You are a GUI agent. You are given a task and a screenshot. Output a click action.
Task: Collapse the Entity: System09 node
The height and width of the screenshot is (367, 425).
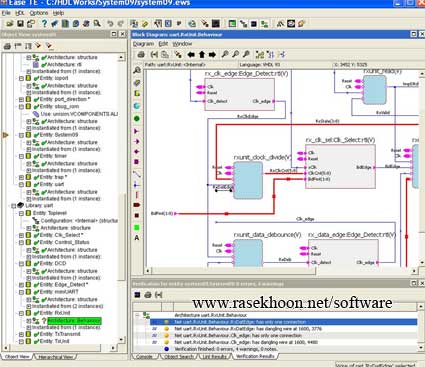coord(21,135)
